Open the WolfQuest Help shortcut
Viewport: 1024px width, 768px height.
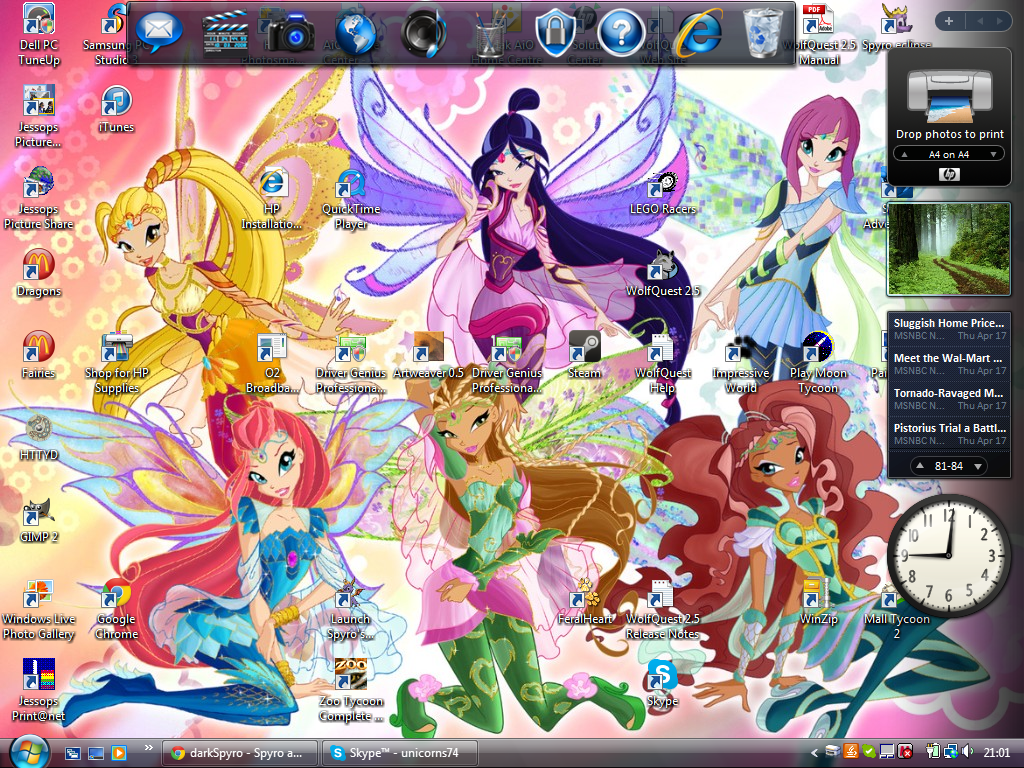[662, 363]
